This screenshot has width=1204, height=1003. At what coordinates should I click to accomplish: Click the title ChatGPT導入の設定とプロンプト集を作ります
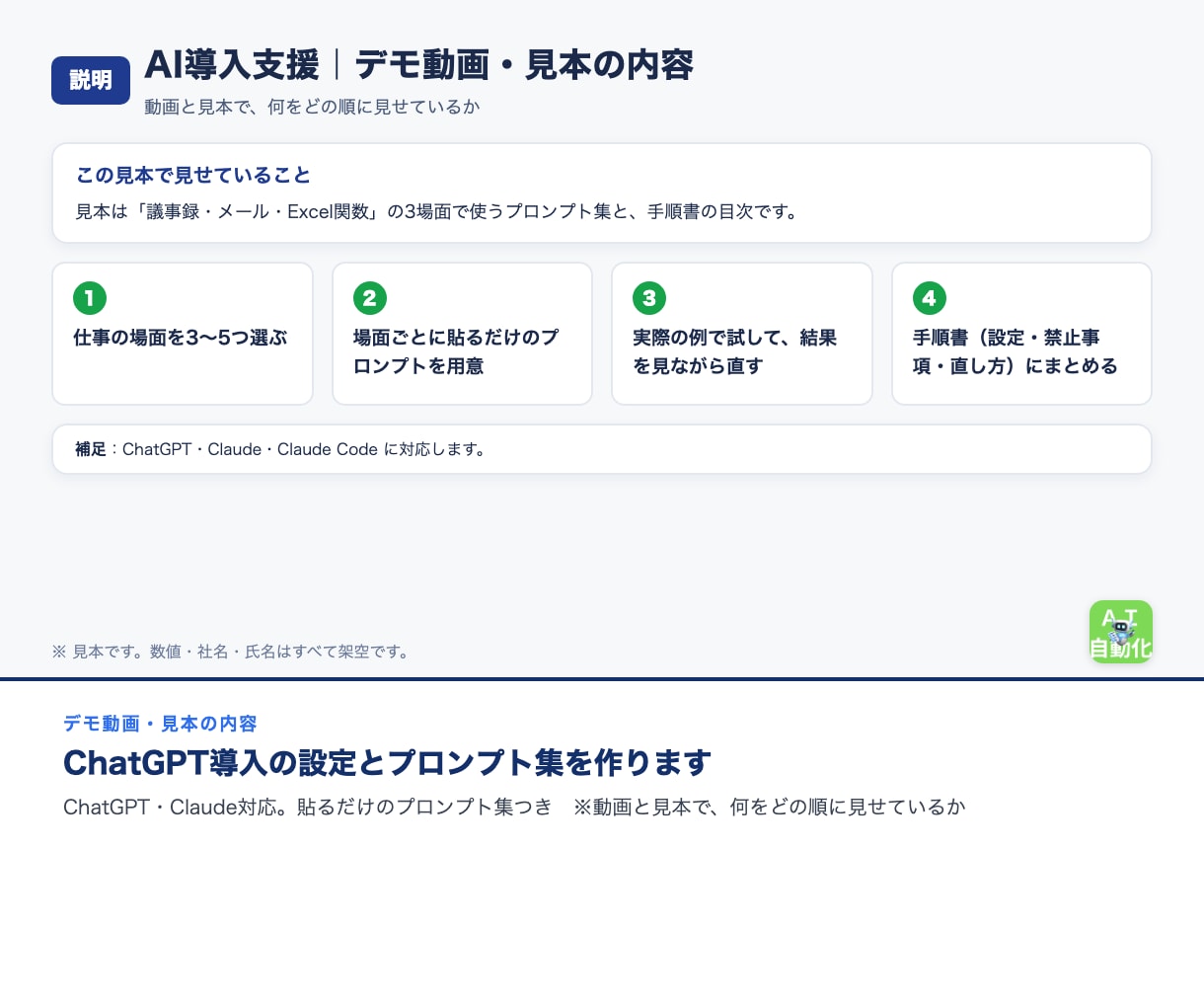[388, 763]
